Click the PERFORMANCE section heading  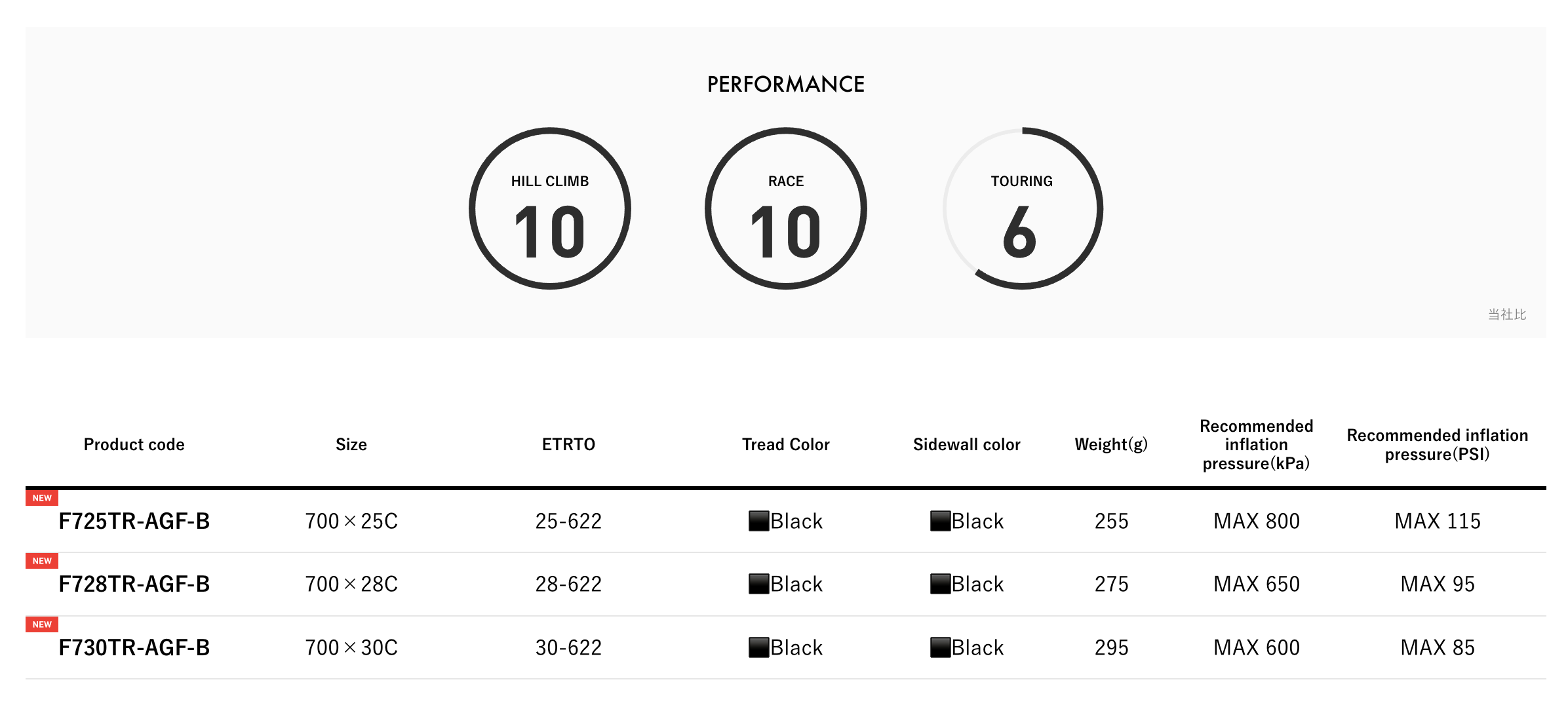pyautogui.click(x=785, y=84)
